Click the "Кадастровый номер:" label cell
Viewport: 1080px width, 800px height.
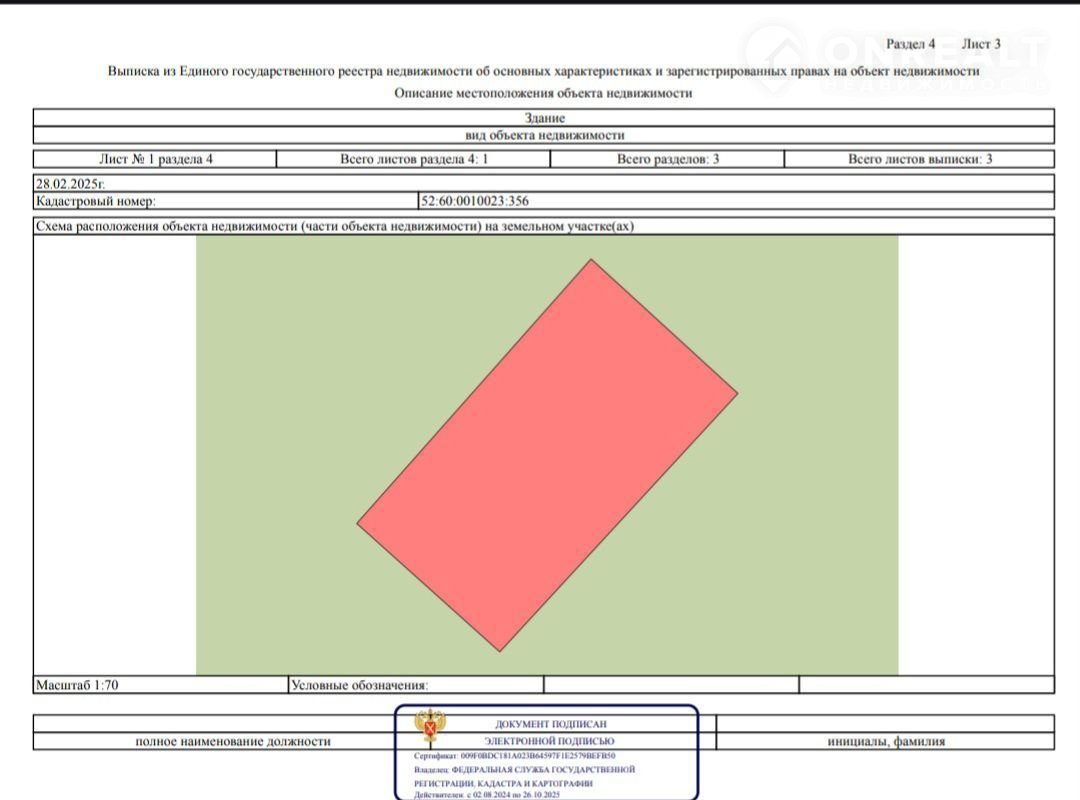[96, 201]
